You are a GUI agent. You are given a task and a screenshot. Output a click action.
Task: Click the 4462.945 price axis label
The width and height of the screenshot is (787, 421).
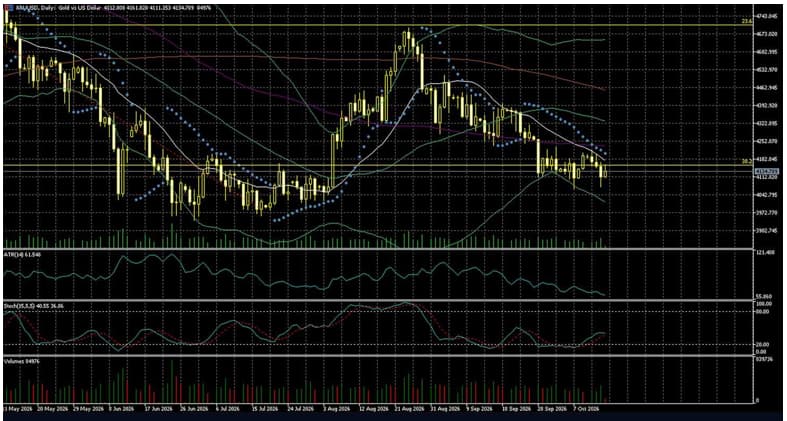(767, 88)
